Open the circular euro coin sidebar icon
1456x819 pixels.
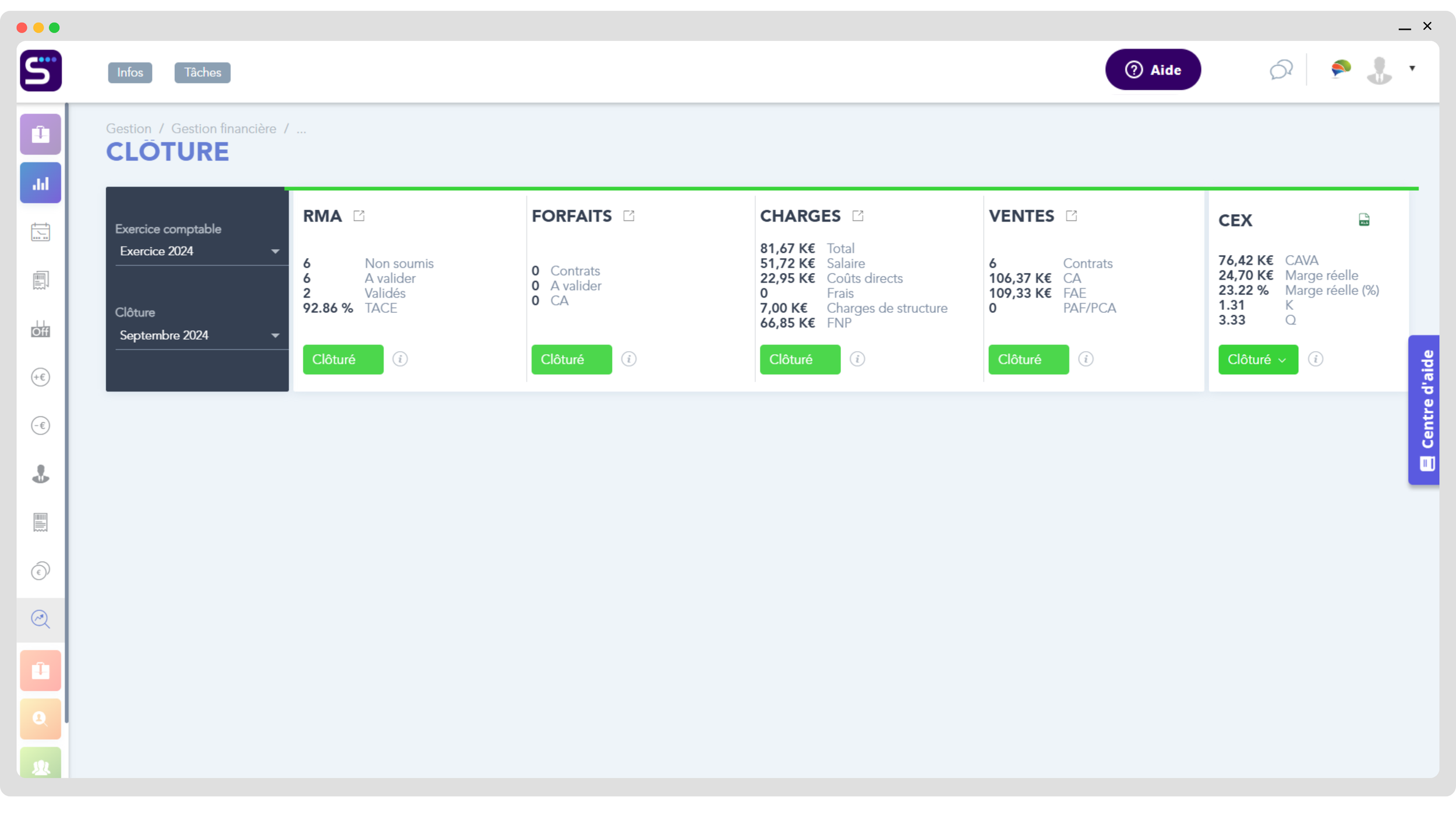tap(40, 571)
